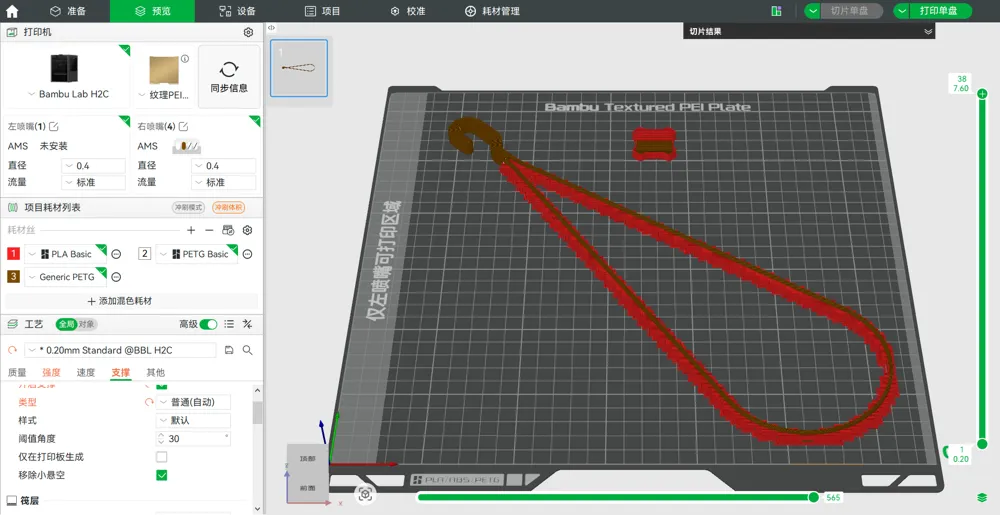Open more options for PLA Basic filament

(116, 254)
